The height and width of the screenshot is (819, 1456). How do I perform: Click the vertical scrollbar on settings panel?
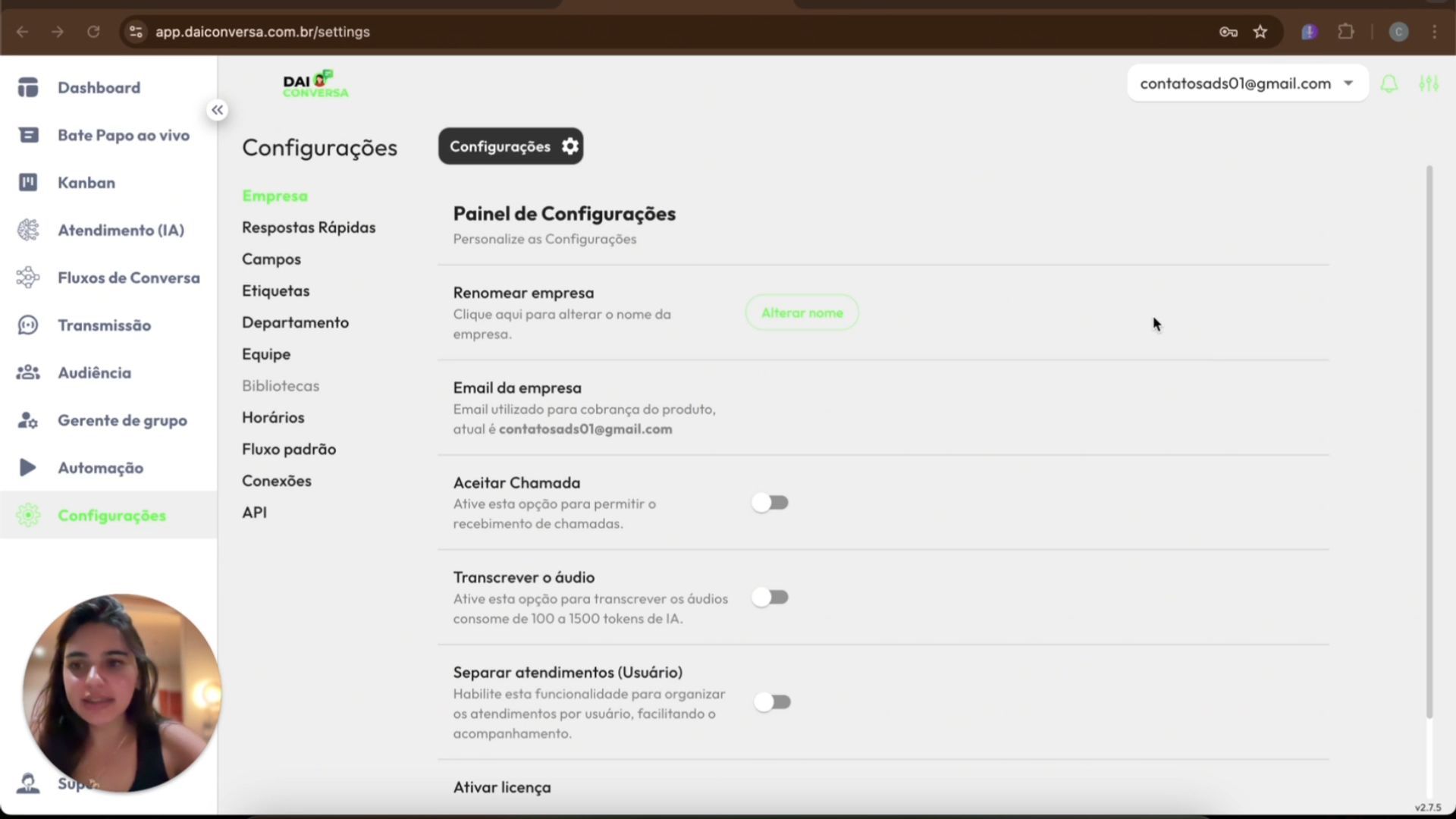coord(1429,442)
